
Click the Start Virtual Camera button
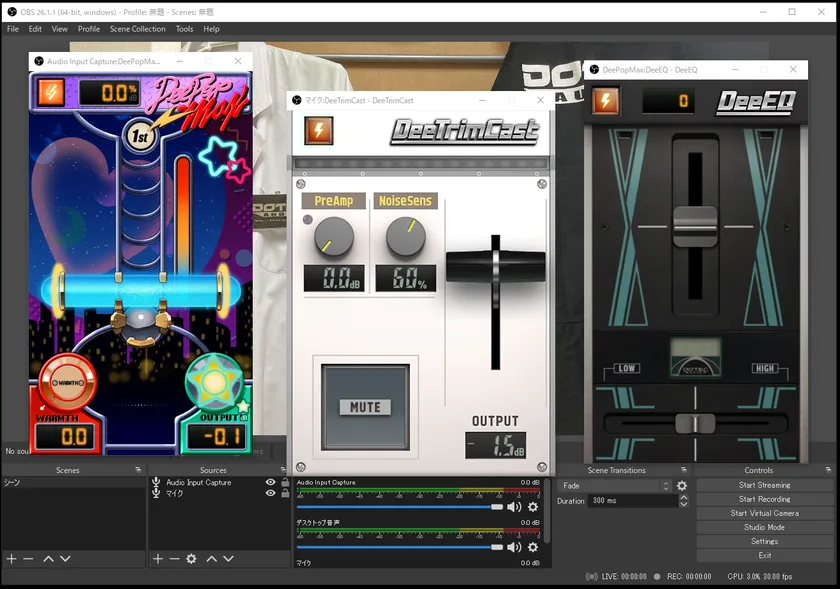pyautogui.click(x=764, y=513)
